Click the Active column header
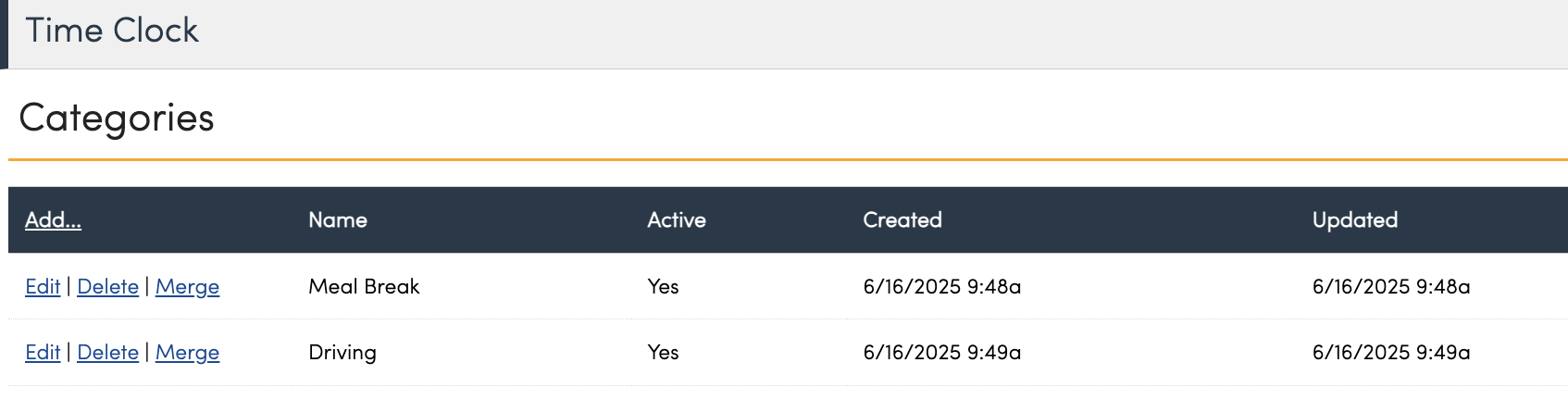This screenshot has height=400, width=1568. 677,220
